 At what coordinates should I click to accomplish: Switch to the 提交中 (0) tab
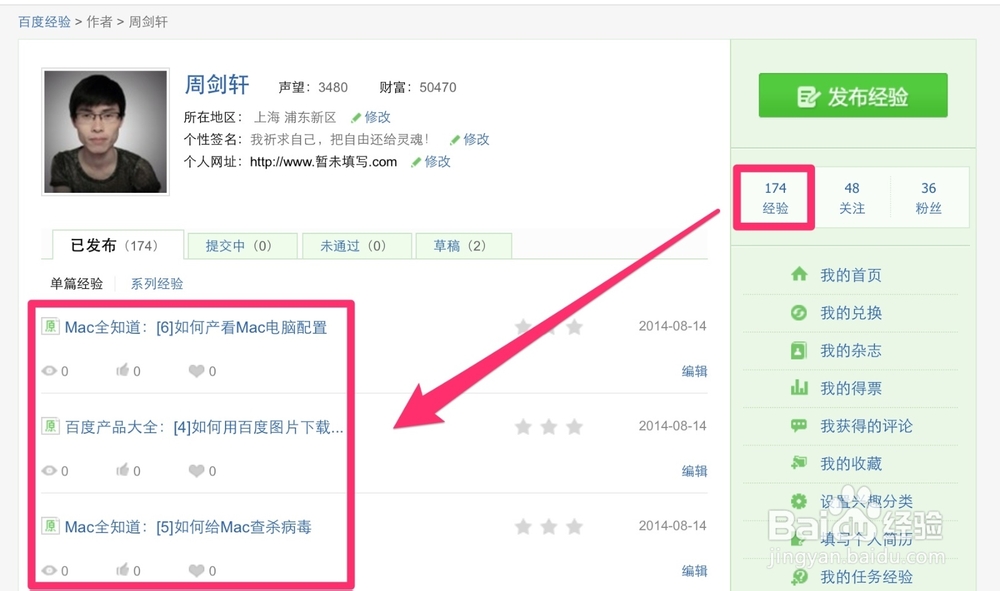[x=242, y=246]
